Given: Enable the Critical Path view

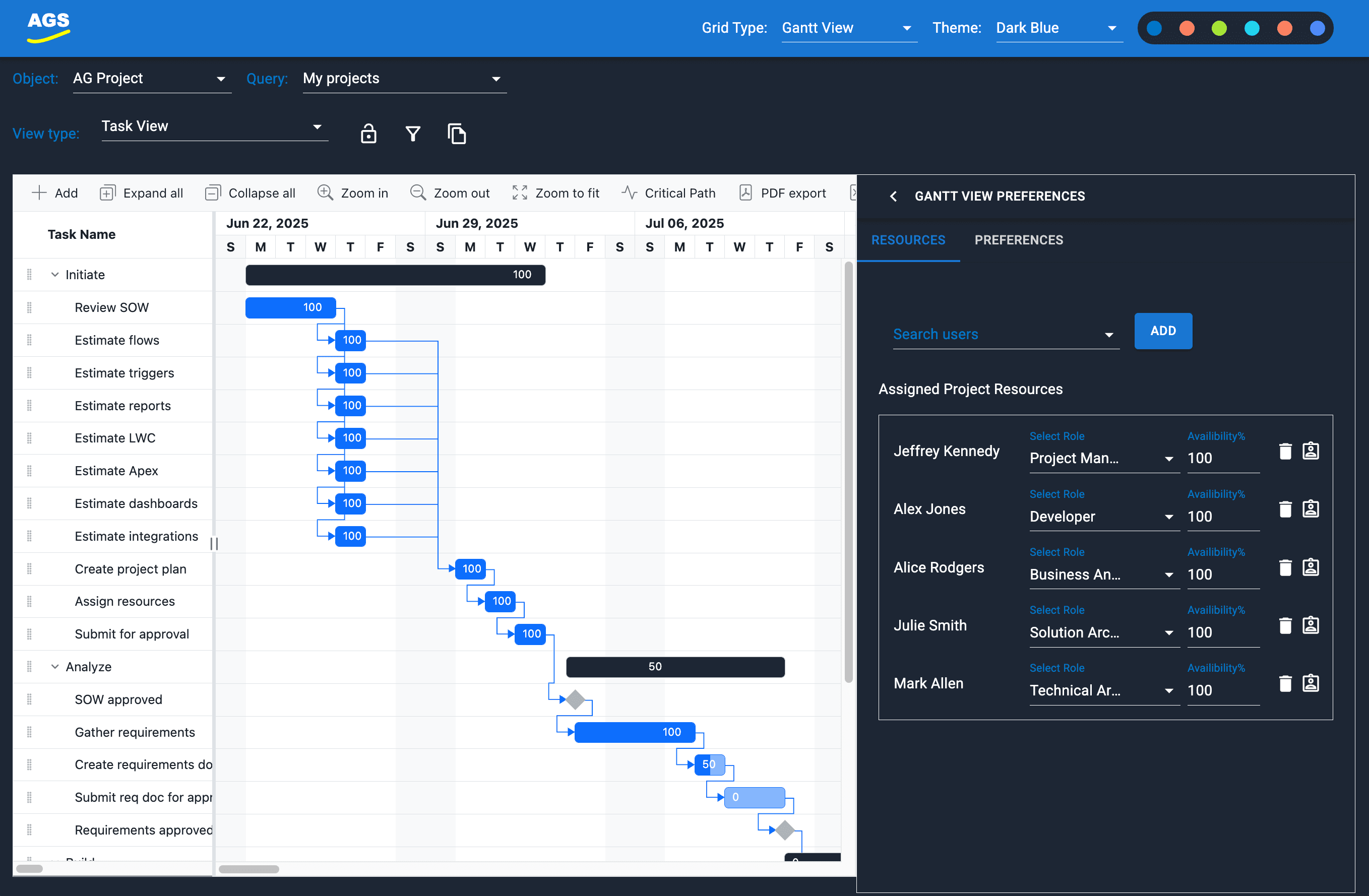Looking at the screenshot, I should 668,193.
